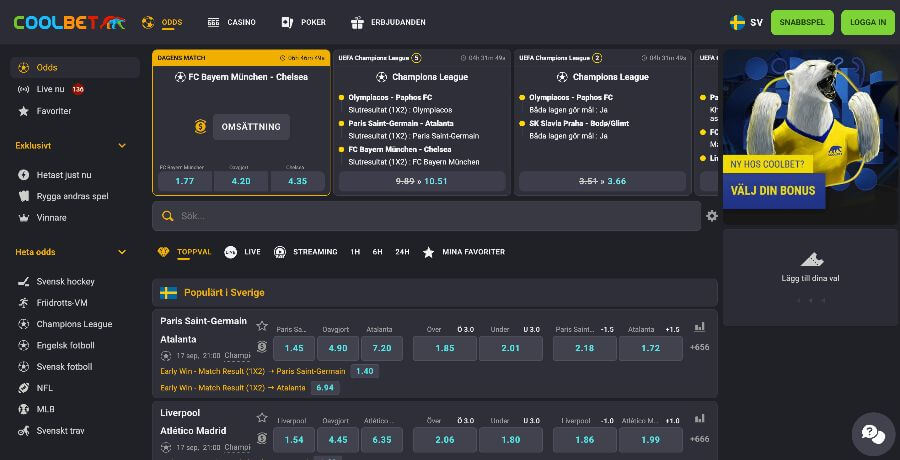Image resolution: width=900 pixels, height=460 pixels.
Task: Open Favoriter in the left sidebar
Action: point(53,111)
